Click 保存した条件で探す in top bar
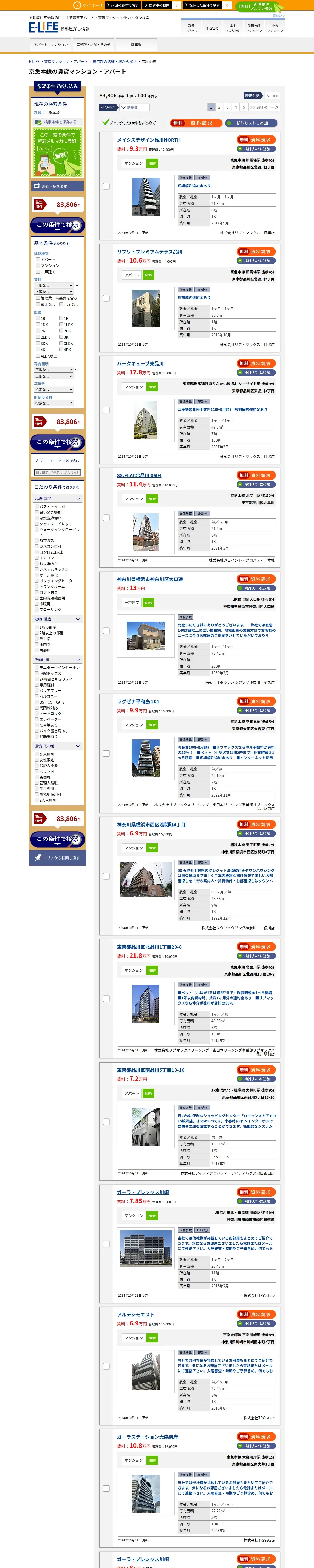Viewport: 314px width, 1568px height. click(203, 5)
